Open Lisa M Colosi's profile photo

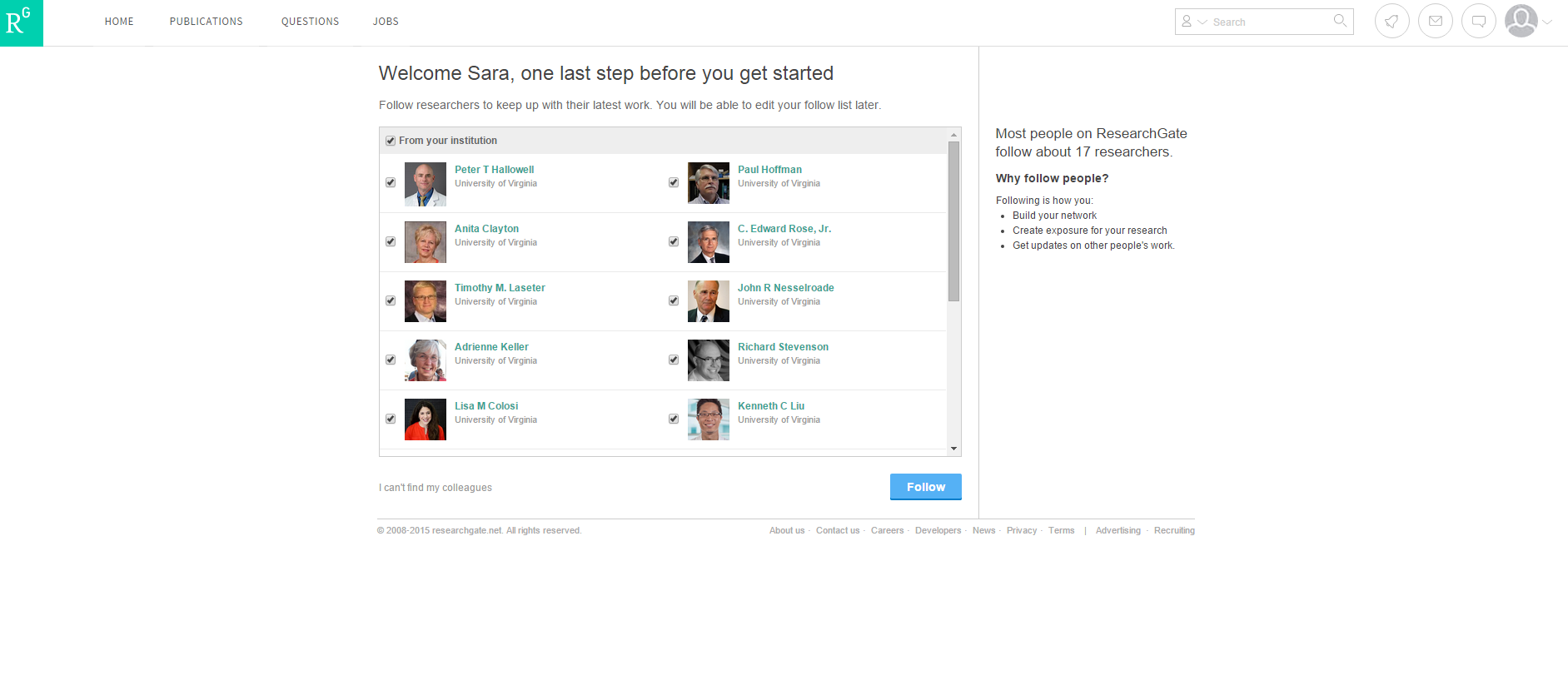click(x=426, y=419)
